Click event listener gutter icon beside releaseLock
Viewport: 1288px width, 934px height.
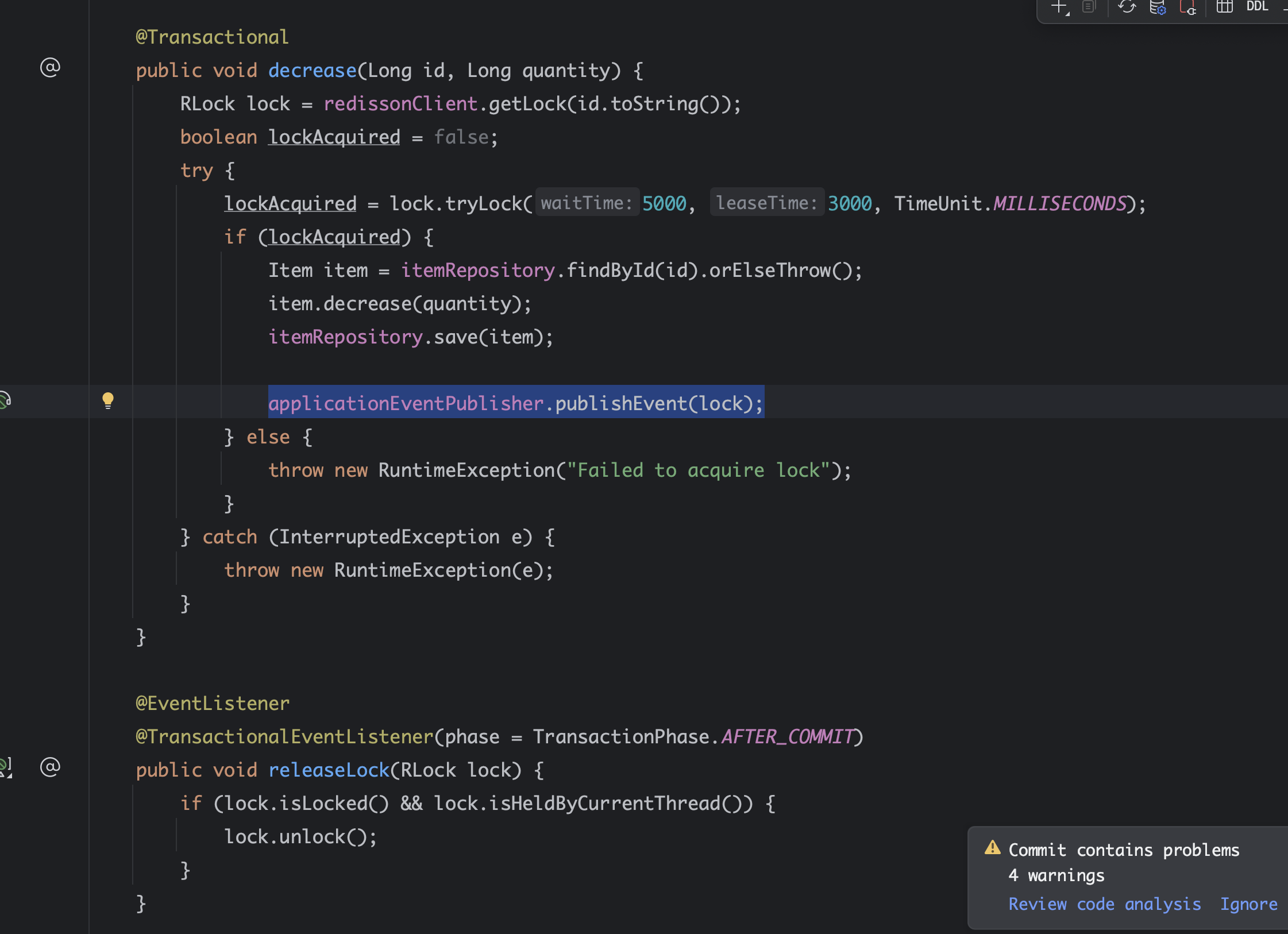[5, 767]
